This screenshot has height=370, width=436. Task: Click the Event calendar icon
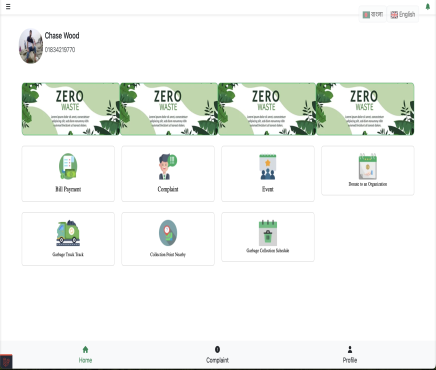(268, 167)
